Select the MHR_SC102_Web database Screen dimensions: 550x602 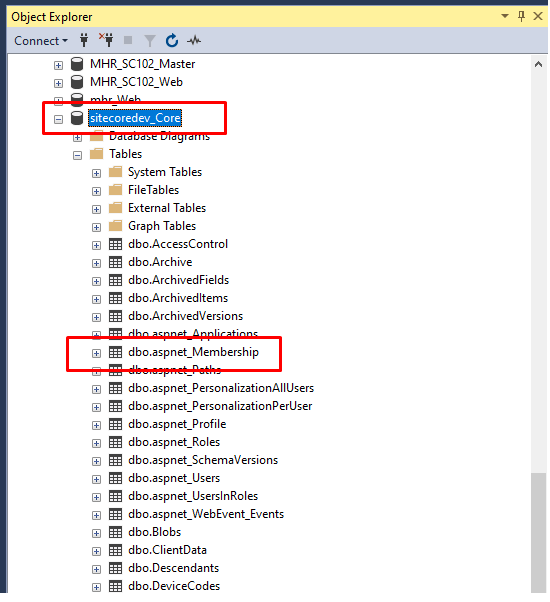point(136,82)
